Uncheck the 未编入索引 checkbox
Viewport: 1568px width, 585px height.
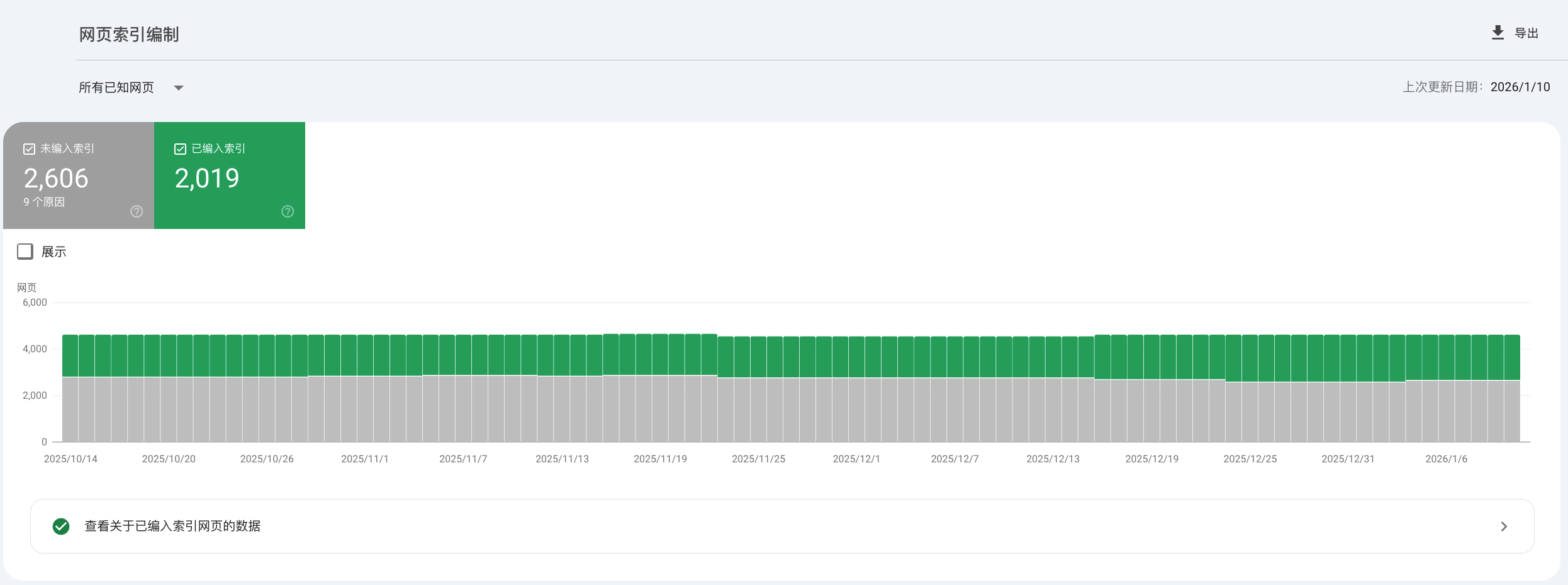(29, 149)
